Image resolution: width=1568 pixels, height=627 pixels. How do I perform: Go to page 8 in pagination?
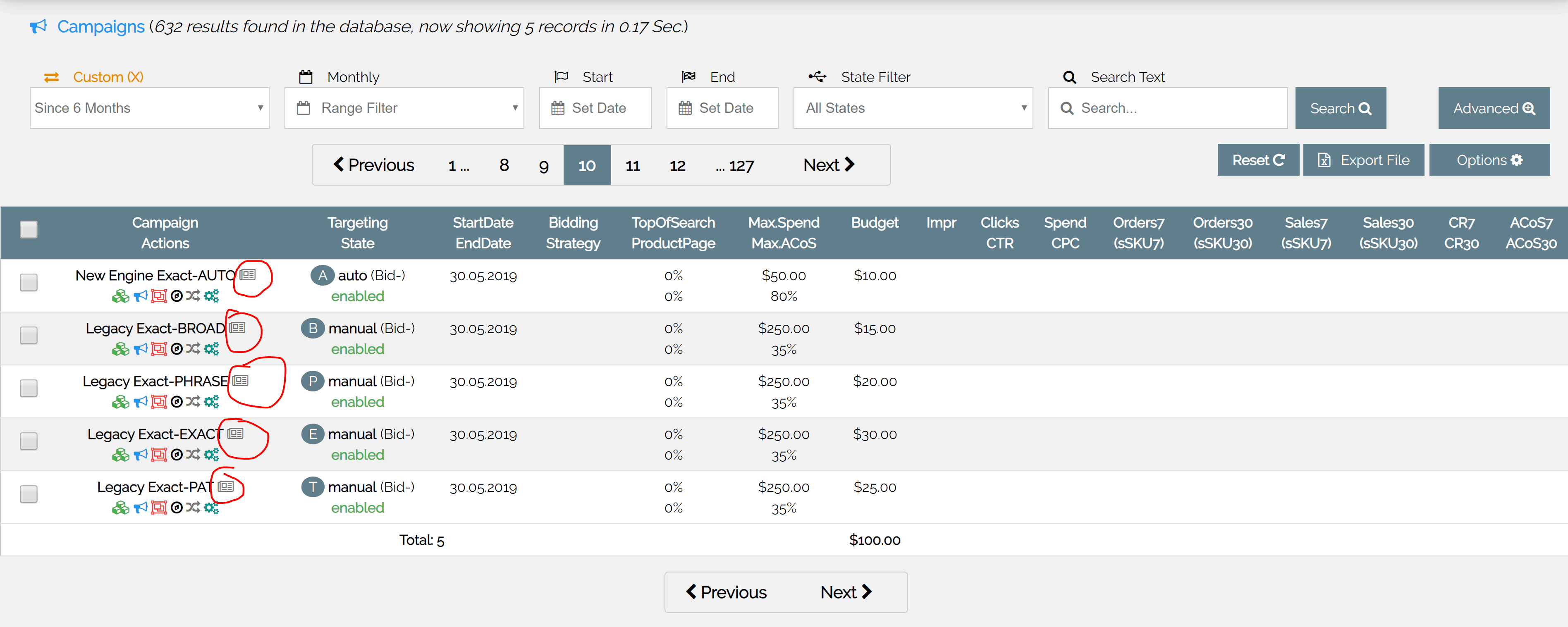(504, 165)
